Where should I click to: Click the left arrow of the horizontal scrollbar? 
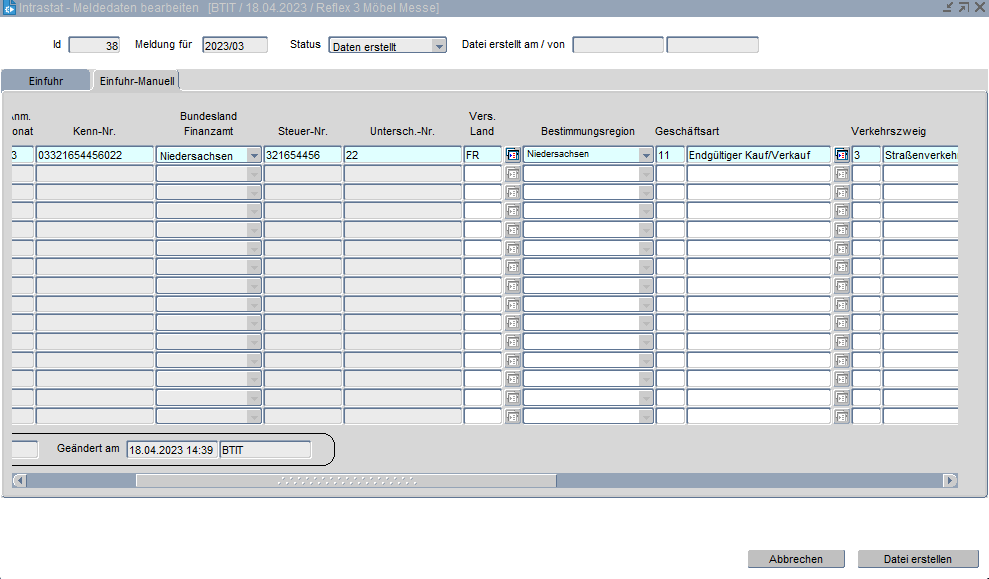point(19,481)
